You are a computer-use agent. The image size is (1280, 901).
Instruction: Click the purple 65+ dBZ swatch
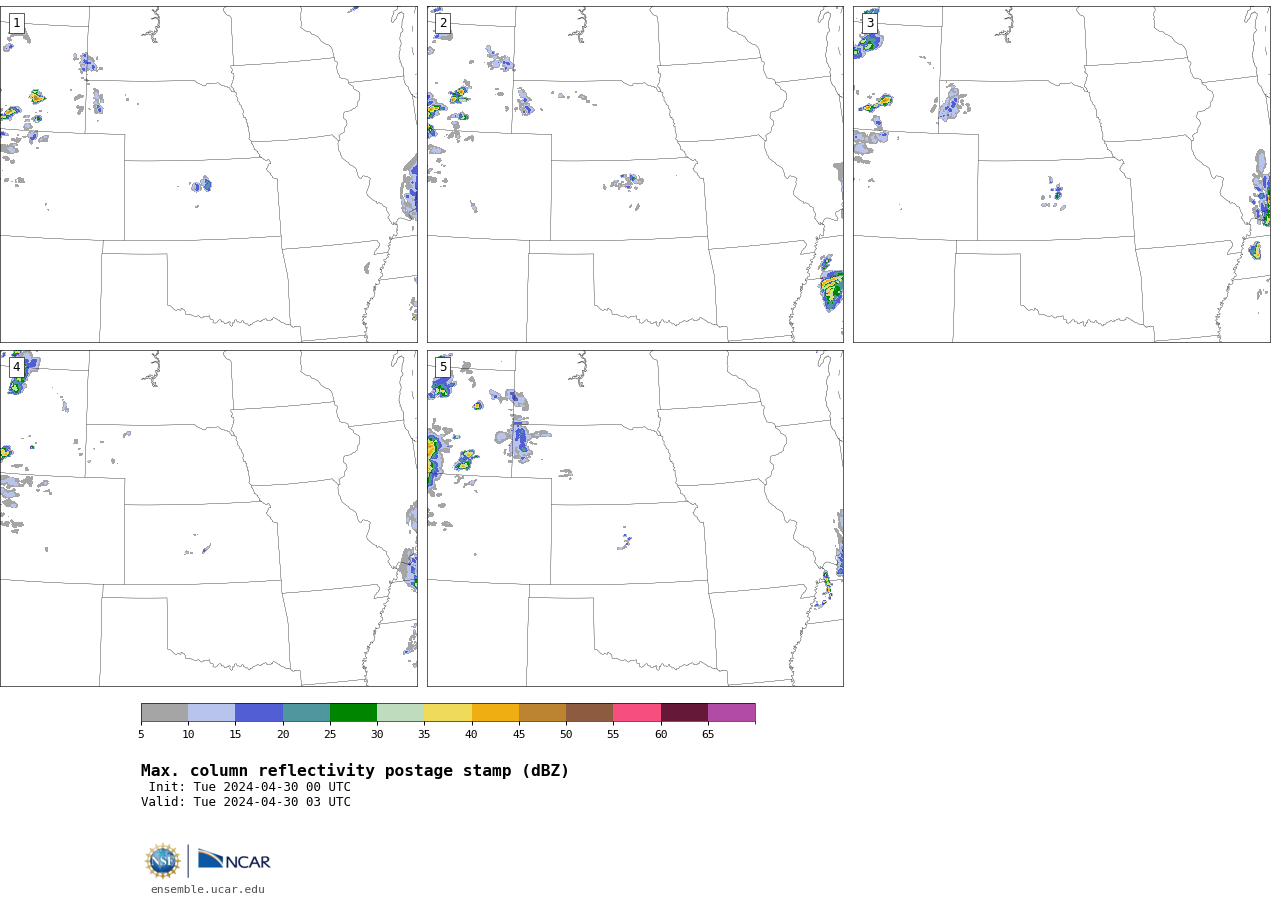tap(731, 712)
